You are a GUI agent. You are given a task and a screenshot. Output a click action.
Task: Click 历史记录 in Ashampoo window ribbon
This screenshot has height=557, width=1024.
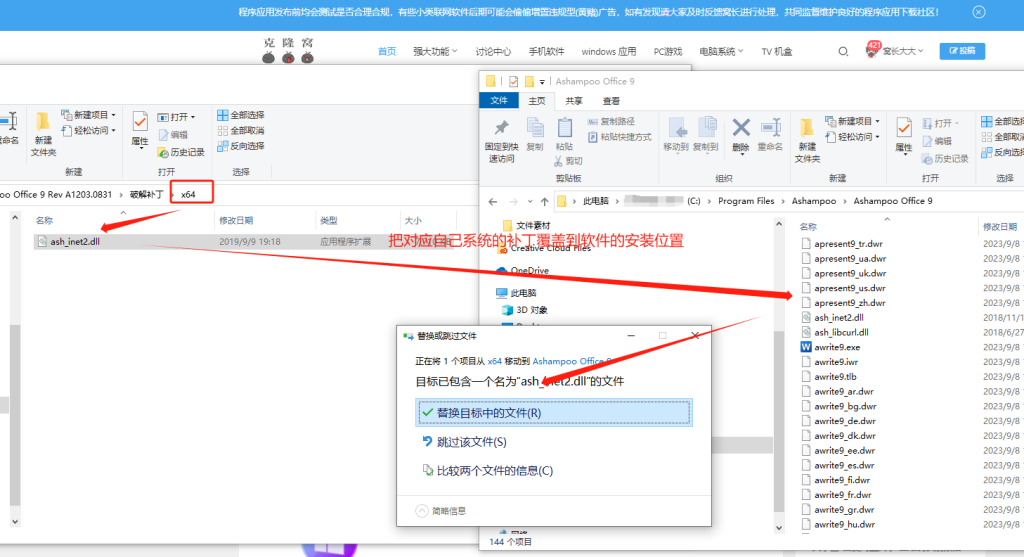pyautogui.click(x=945, y=159)
